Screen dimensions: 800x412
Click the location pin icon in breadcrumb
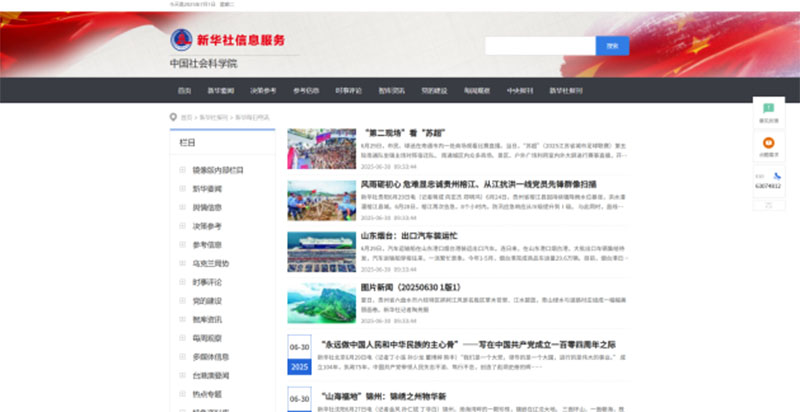pos(173,117)
